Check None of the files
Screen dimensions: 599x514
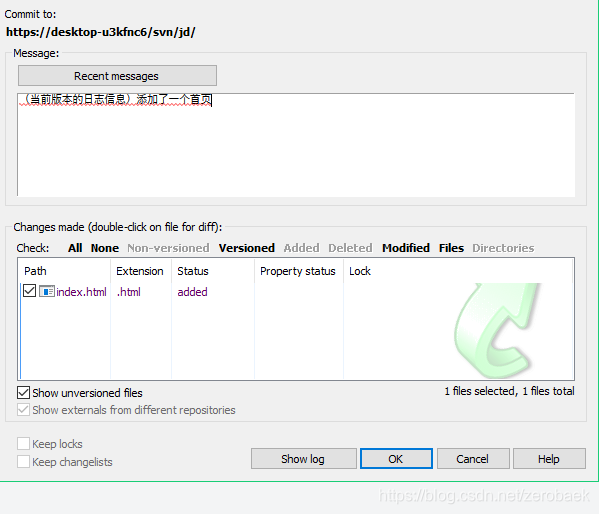105,248
